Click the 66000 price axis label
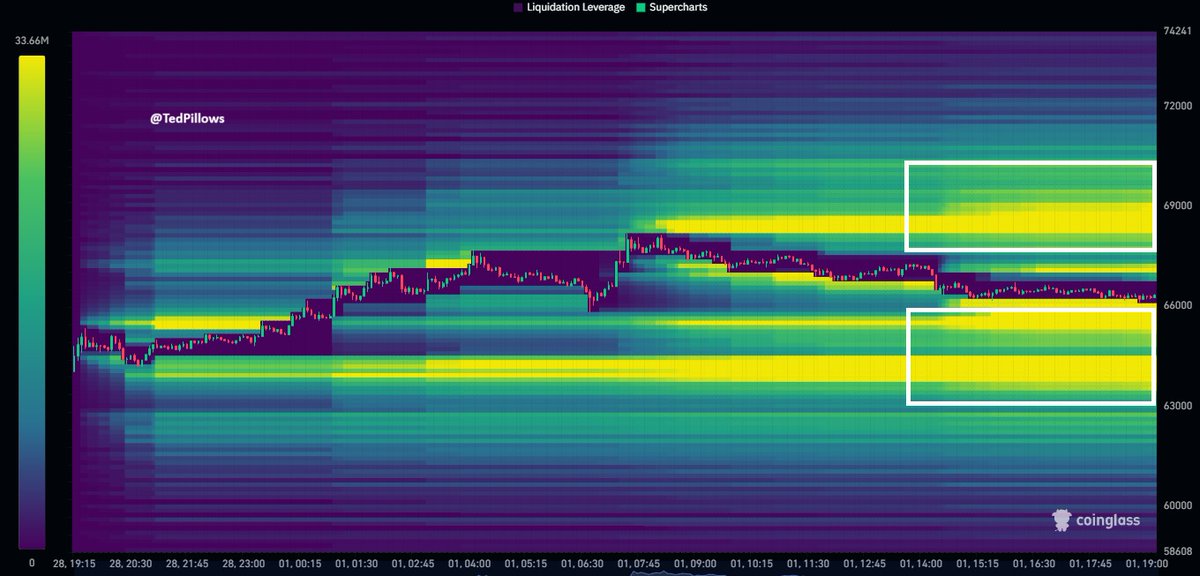The image size is (1200, 576). click(1178, 305)
